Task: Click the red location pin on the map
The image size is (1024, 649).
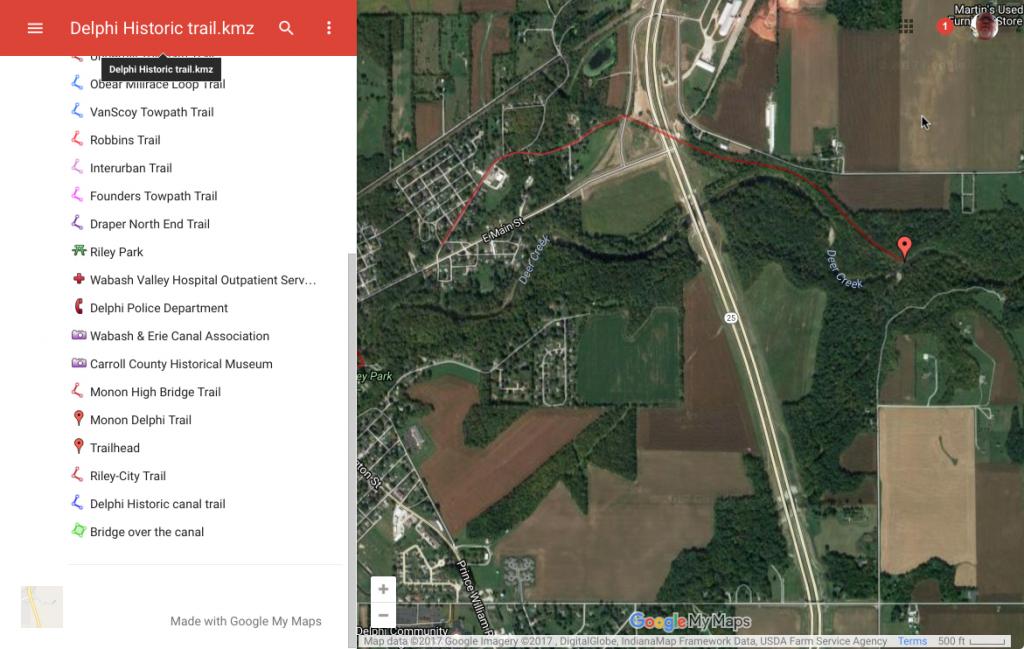Action: click(x=904, y=246)
